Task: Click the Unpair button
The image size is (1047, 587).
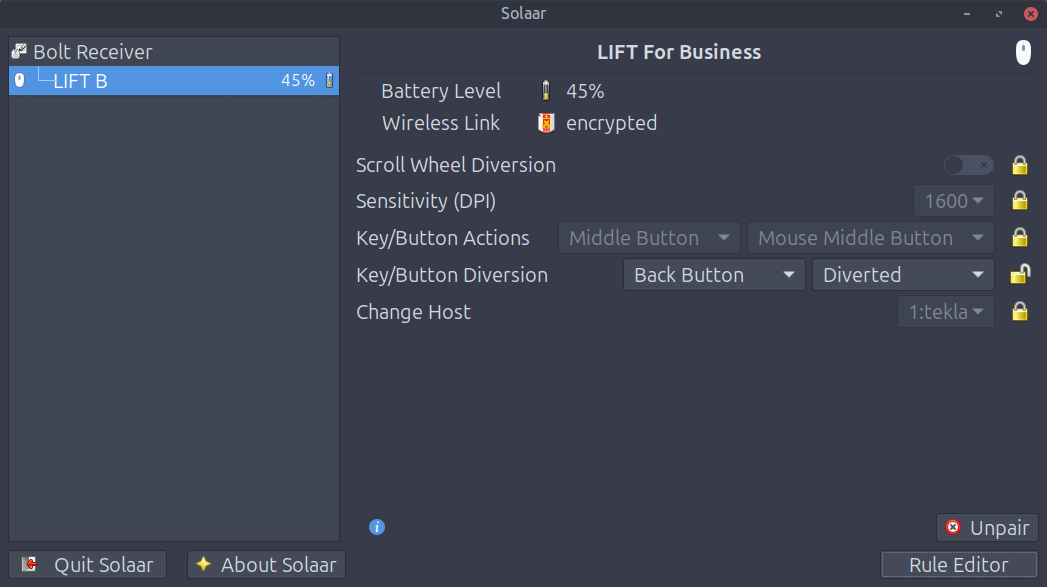Action: (987, 528)
